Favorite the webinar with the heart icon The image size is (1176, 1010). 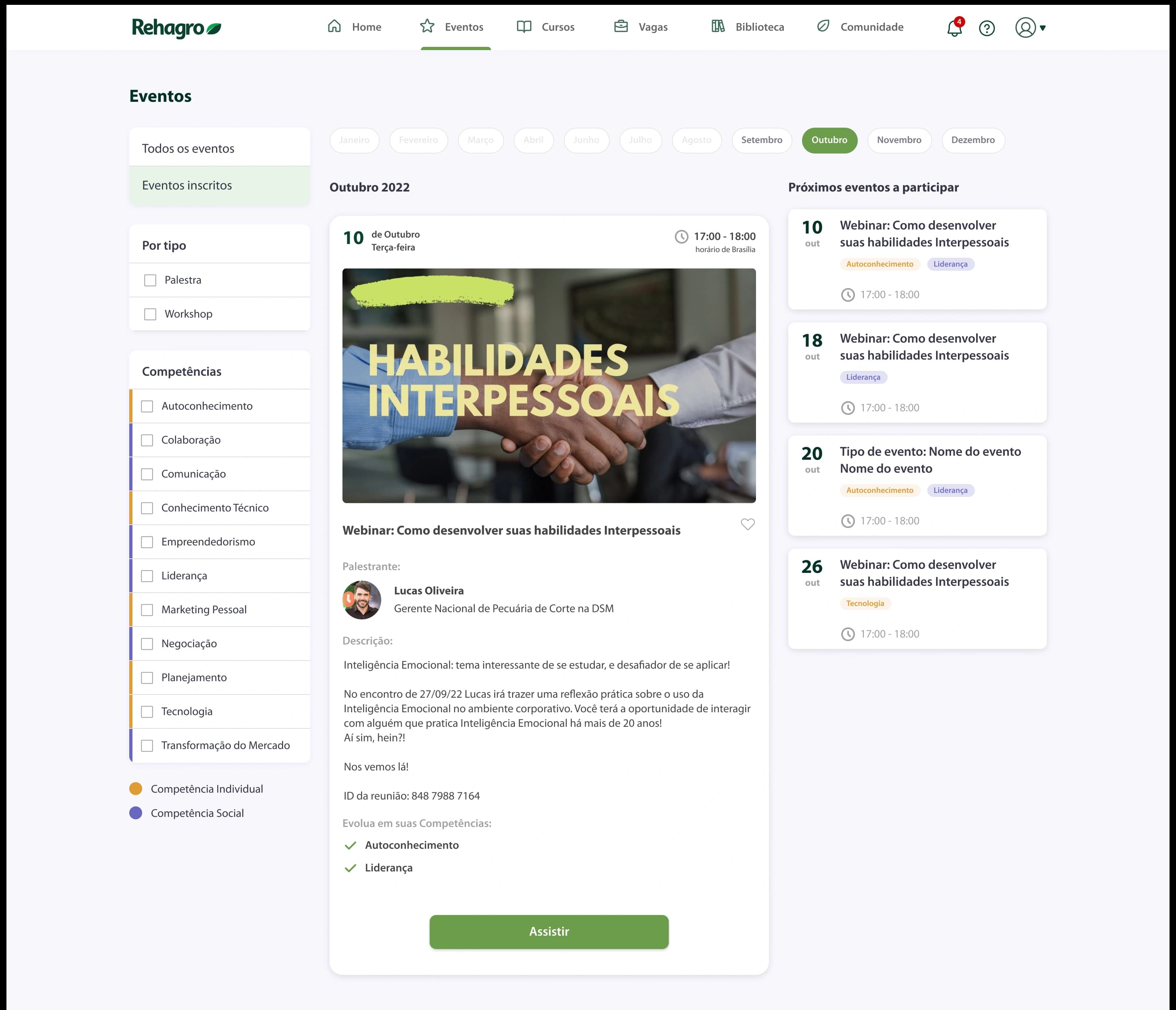tap(748, 524)
